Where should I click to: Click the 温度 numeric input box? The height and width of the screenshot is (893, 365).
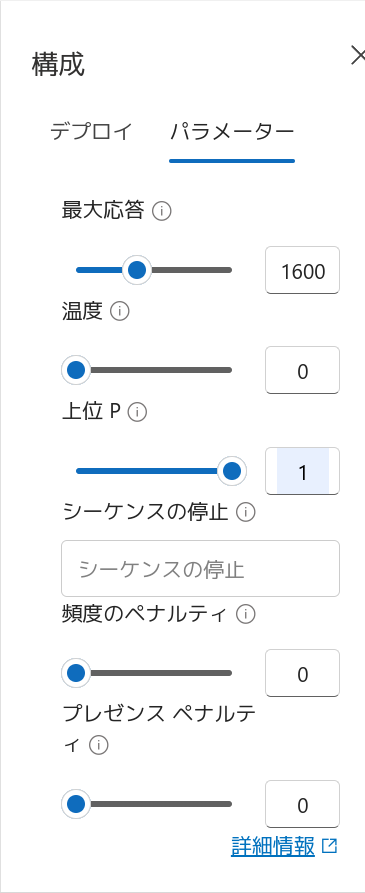(302, 370)
